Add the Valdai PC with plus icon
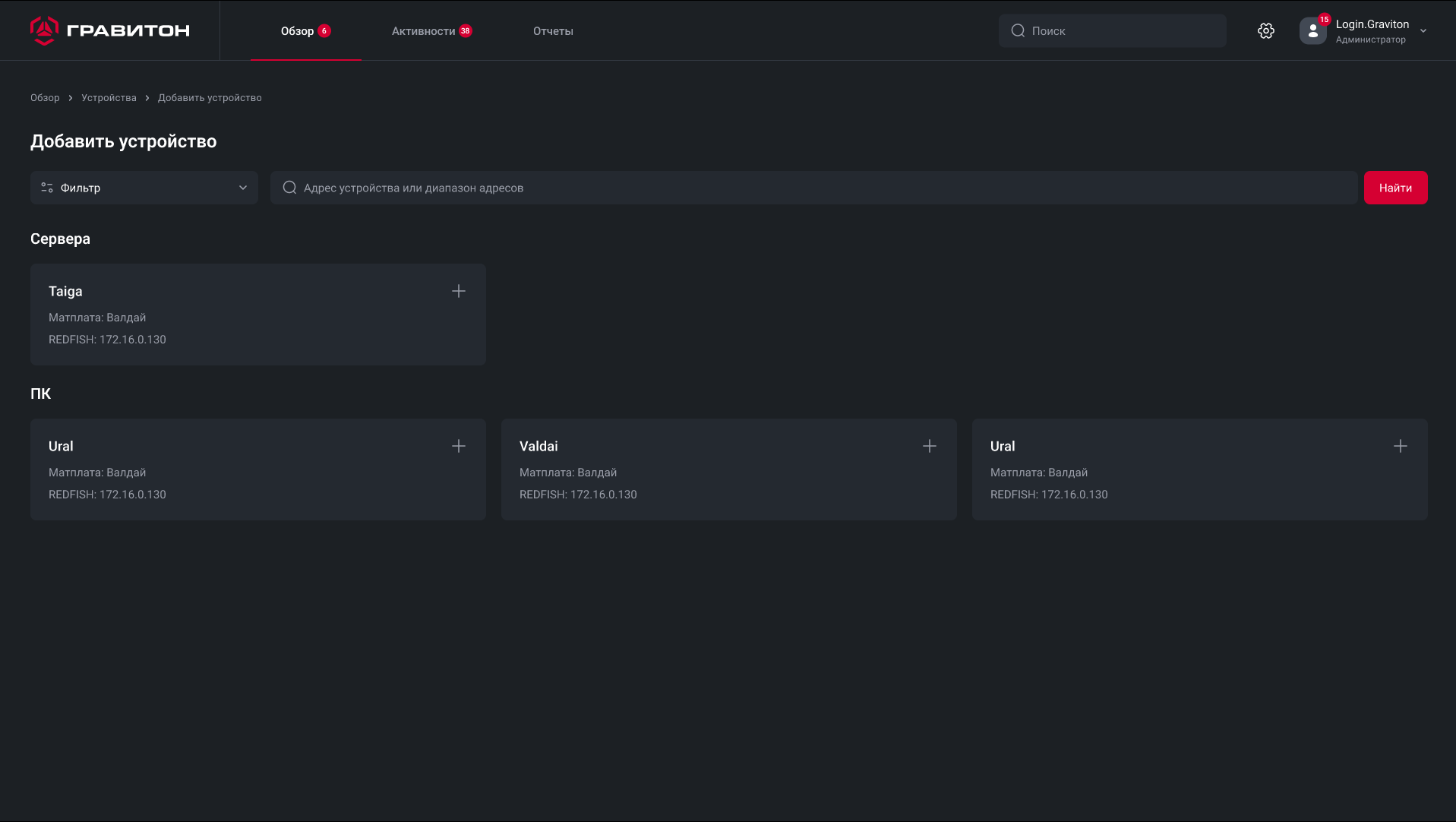Viewport: 1456px width, 822px height. (x=929, y=446)
